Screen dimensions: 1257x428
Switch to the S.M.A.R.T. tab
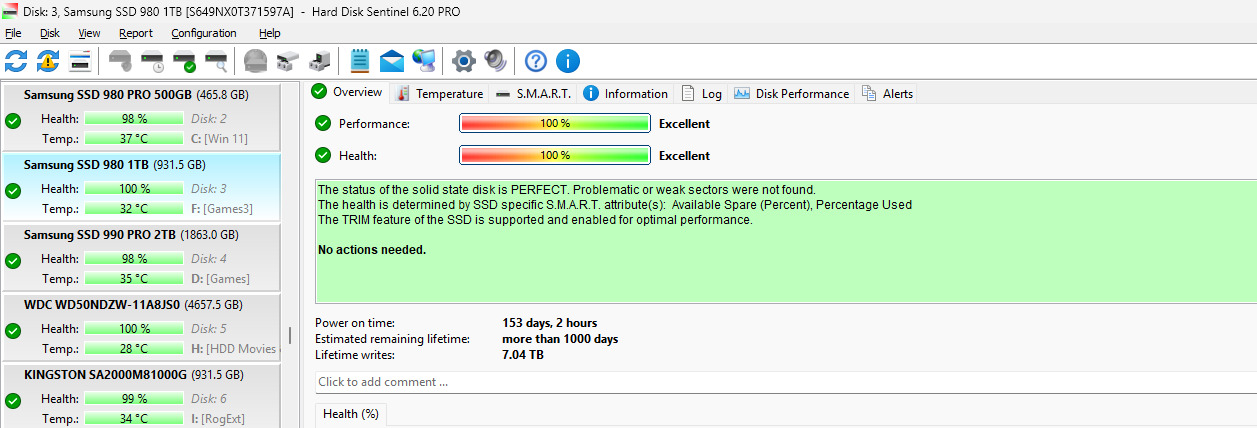coord(533,93)
